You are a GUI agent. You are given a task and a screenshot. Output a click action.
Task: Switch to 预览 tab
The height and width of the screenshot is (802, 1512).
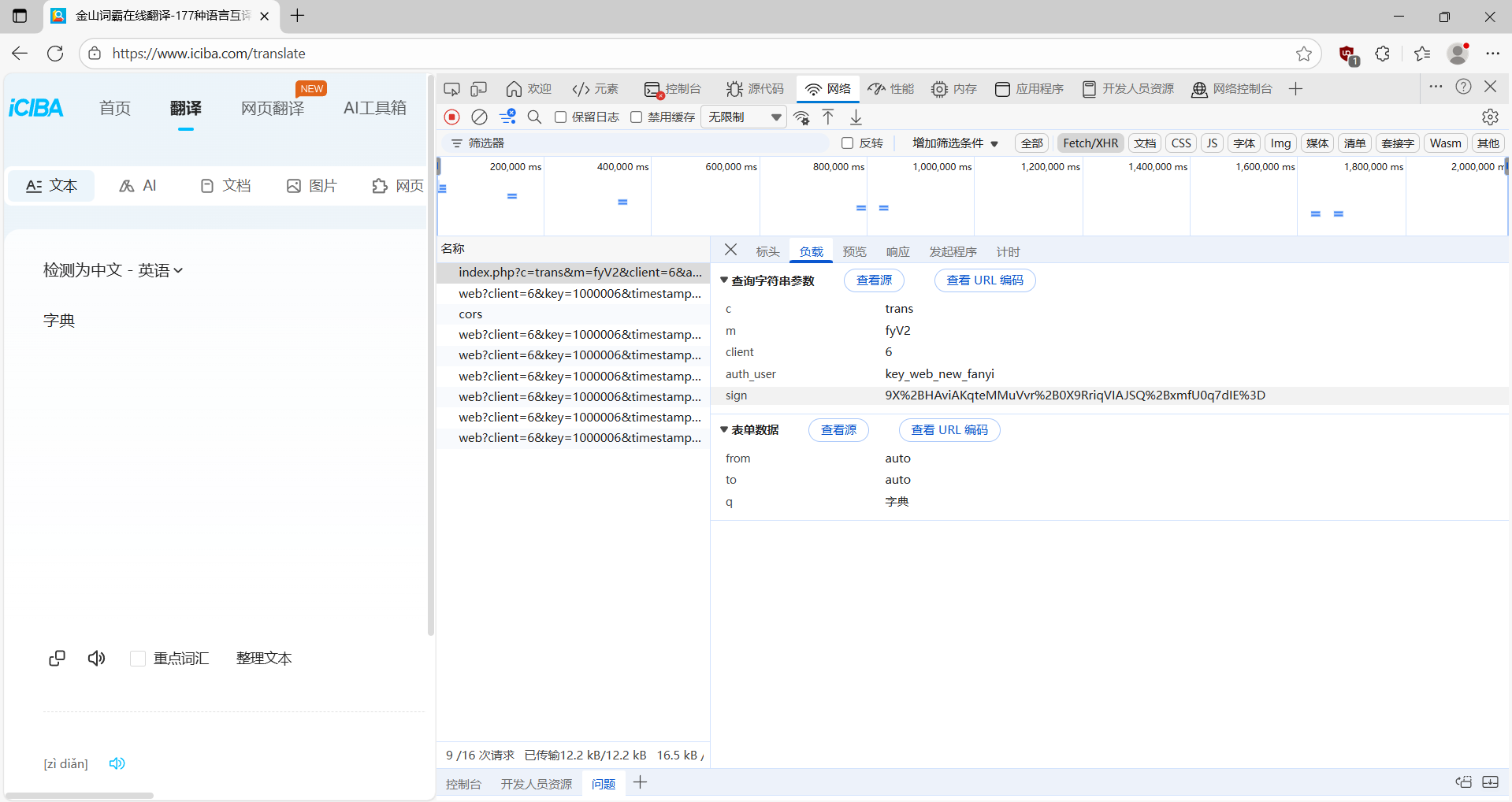coord(854,252)
